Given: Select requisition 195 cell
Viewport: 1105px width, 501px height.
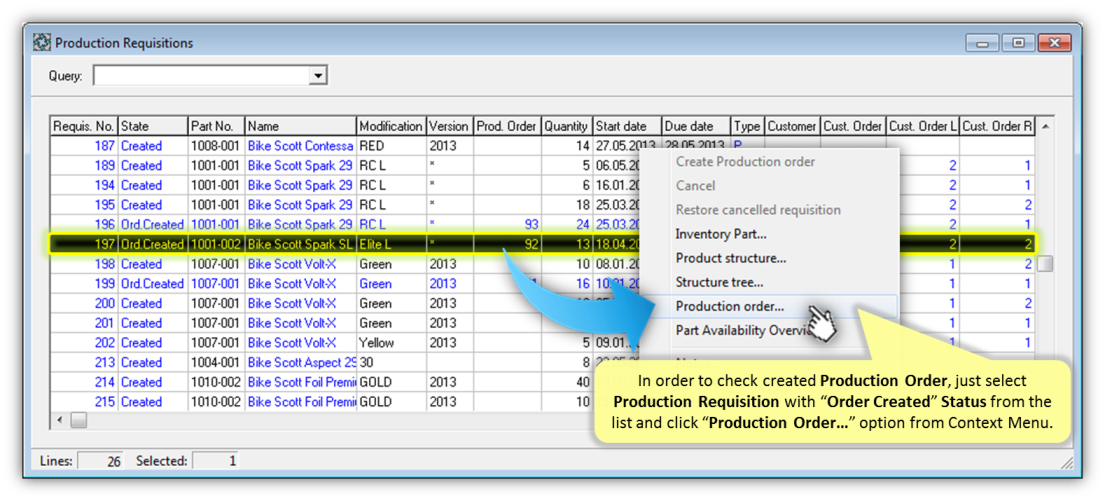Looking at the screenshot, I should 84,205.
